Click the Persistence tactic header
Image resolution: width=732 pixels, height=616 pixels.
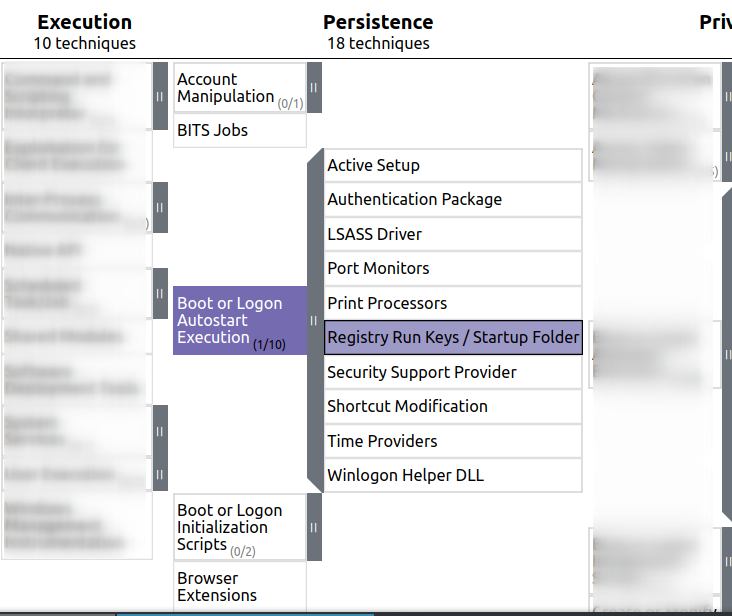click(378, 22)
